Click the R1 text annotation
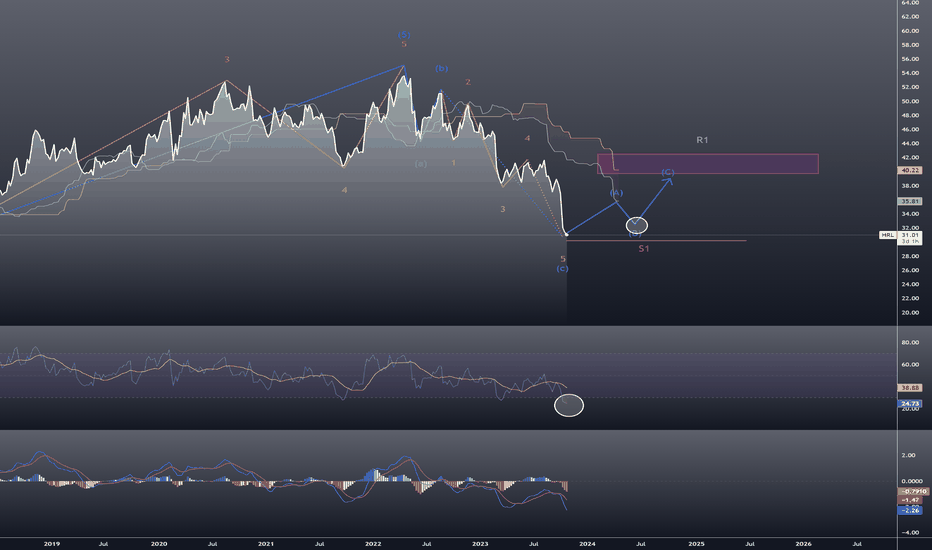The image size is (932, 550). coord(702,140)
